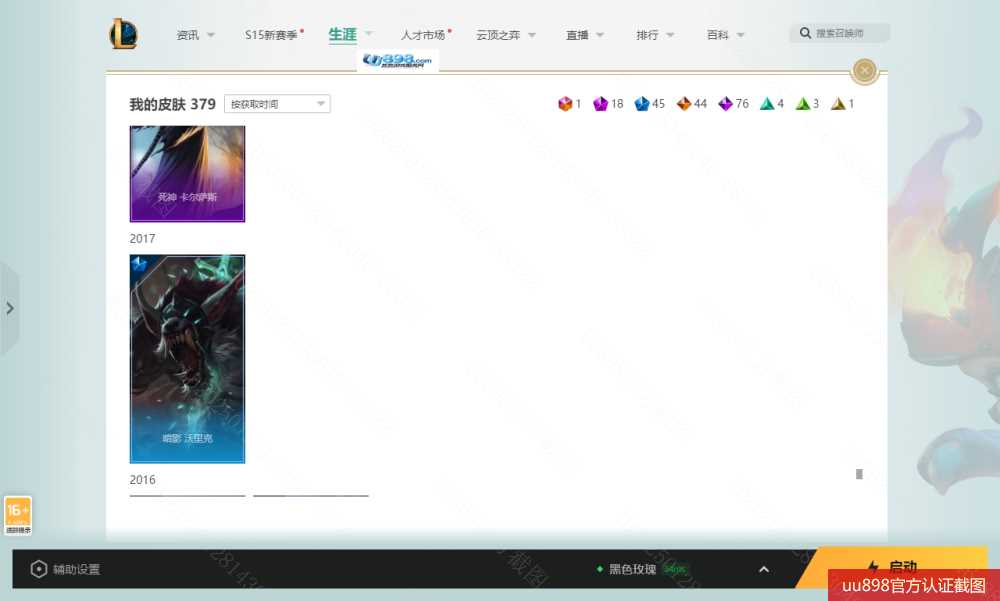Open the 按获取时间 sort dropdown
The height and width of the screenshot is (601, 1000).
pyautogui.click(x=277, y=104)
